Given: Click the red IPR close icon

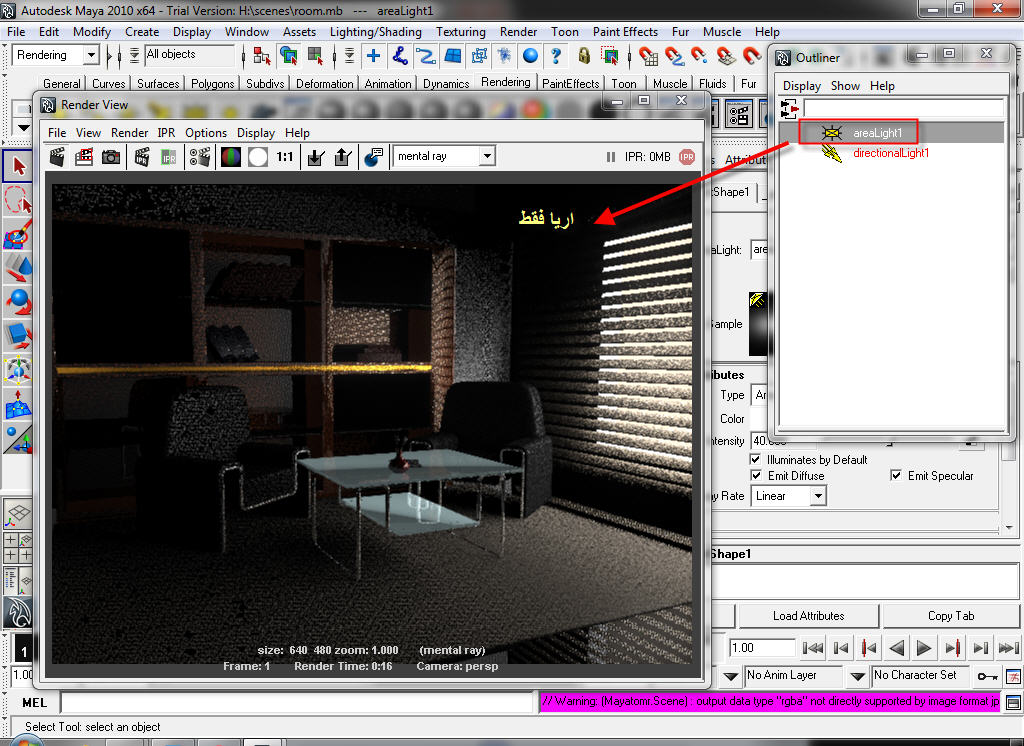Looking at the screenshot, I should [x=687, y=157].
